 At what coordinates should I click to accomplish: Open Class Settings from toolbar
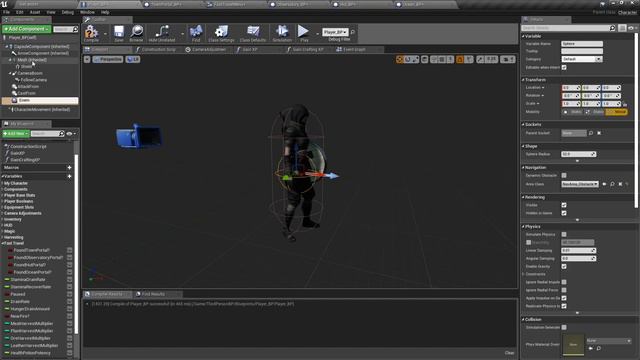(221, 33)
